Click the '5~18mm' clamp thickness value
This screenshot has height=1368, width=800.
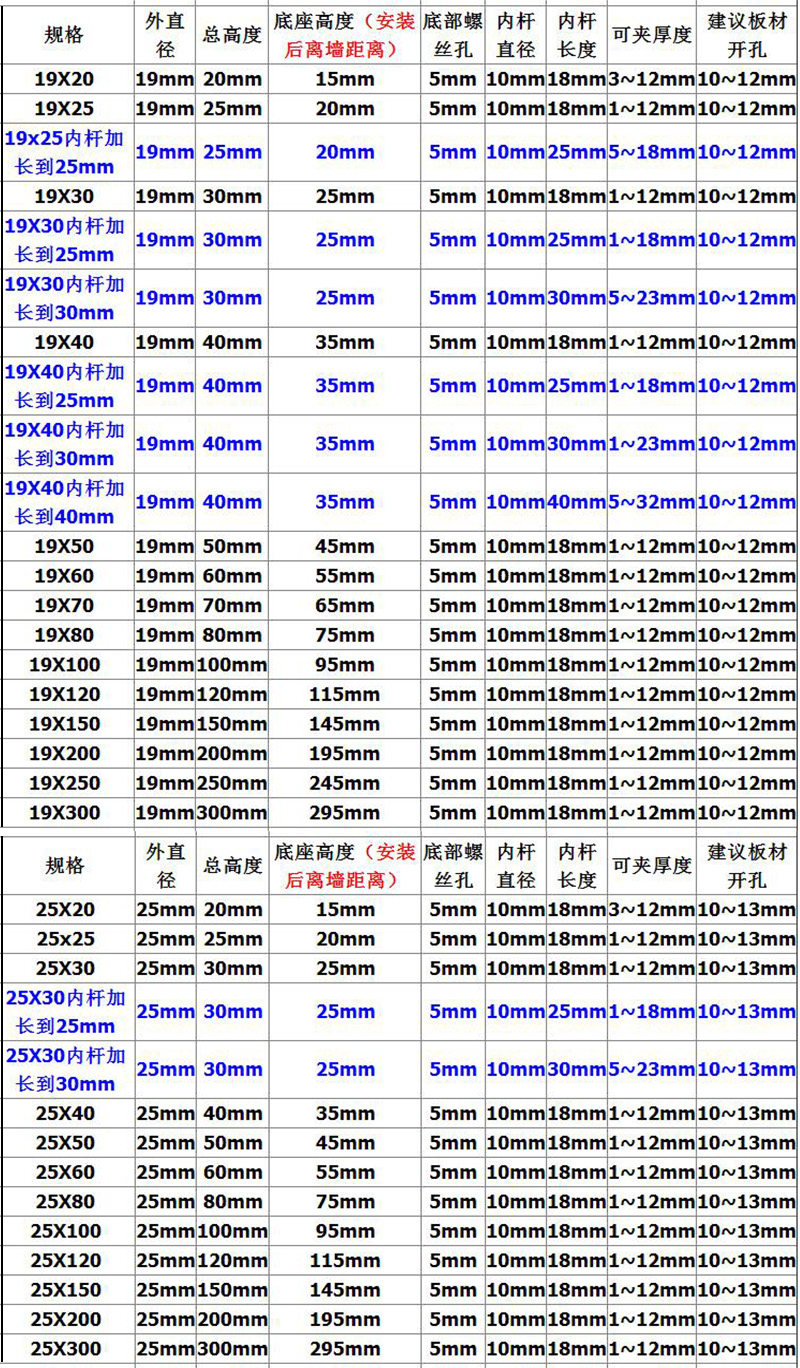click(651, 152)
